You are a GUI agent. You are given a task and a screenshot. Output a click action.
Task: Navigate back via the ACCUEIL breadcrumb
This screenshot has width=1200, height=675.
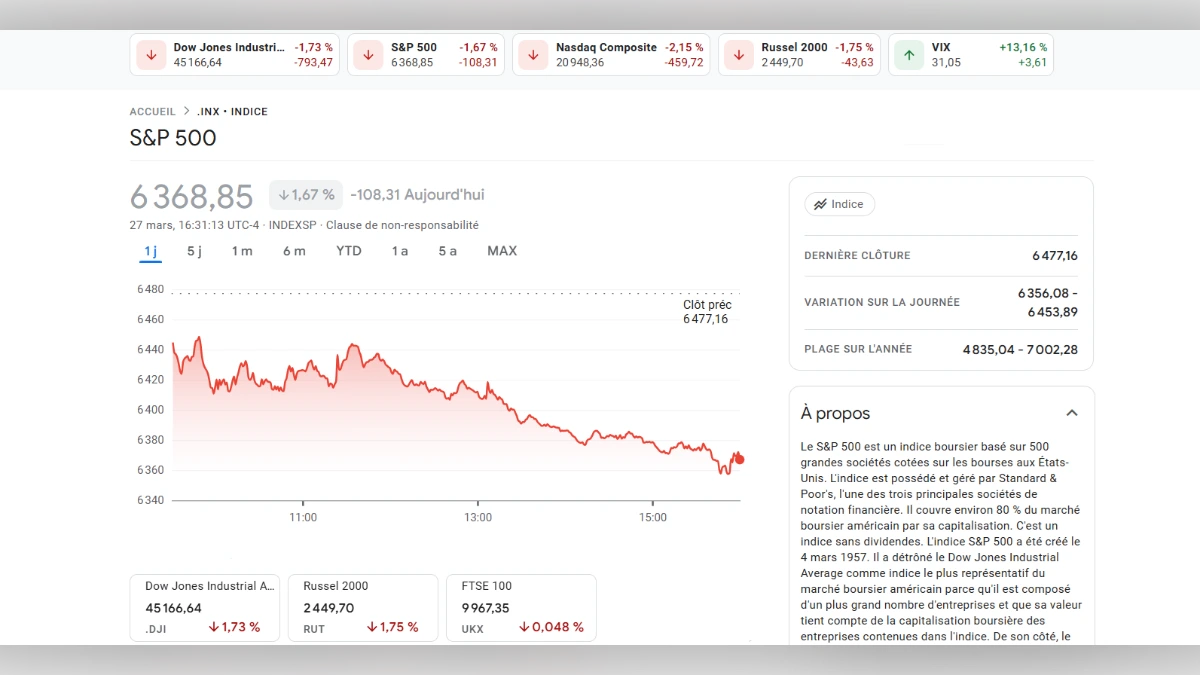[152, 111]
